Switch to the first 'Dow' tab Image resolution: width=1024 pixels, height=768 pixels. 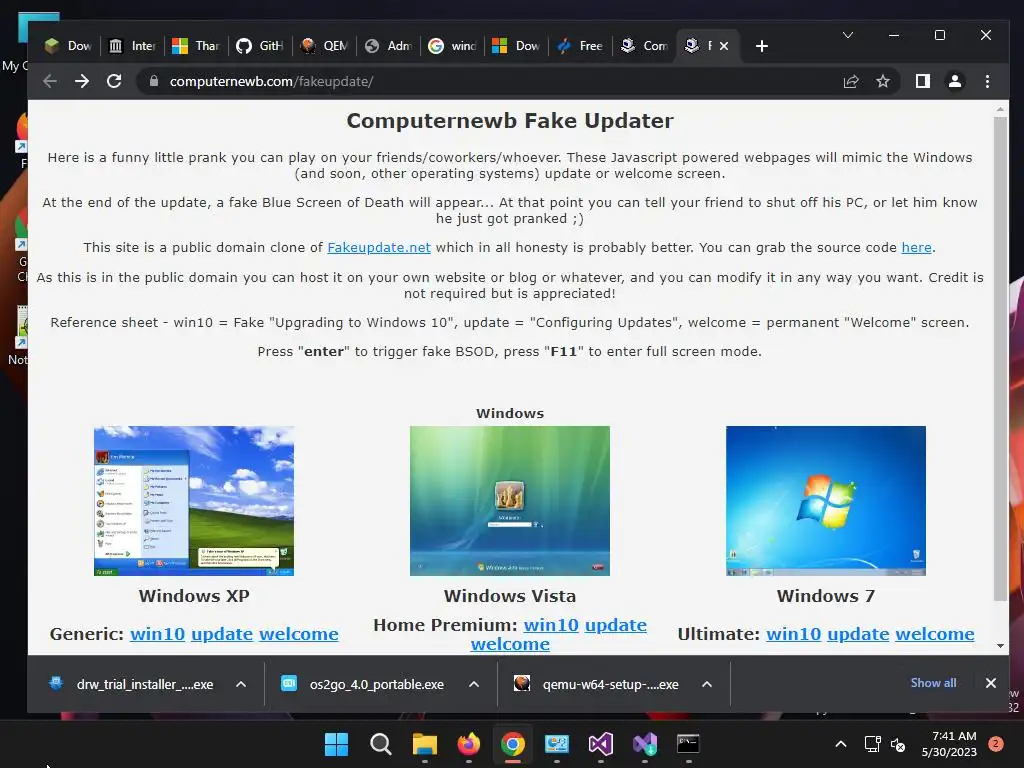click(x=69, y=46)
